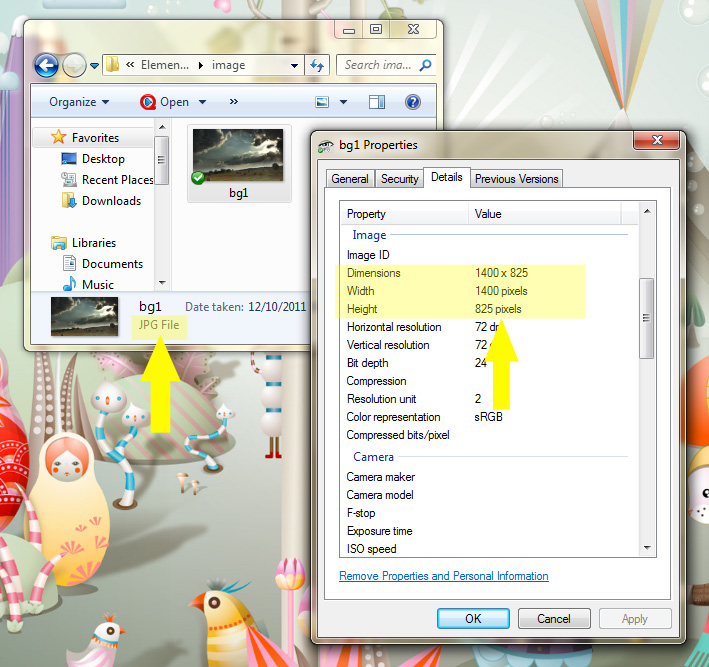709x667 pixels.
Task: Open Desktop in Favorites
Action: tap(102, 159)
